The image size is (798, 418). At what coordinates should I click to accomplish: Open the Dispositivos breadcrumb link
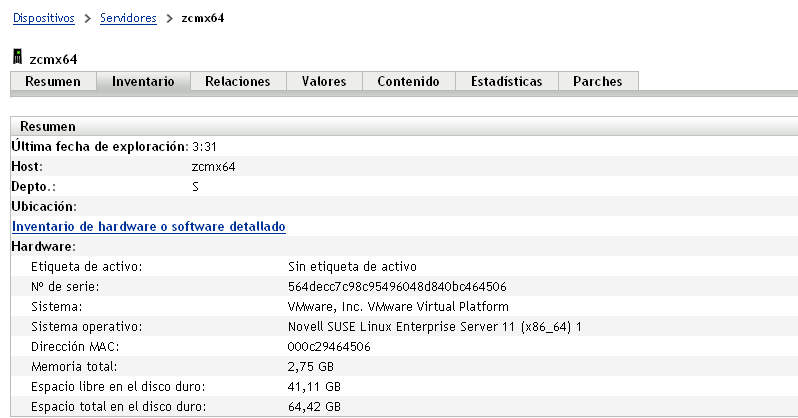point(43,18)
